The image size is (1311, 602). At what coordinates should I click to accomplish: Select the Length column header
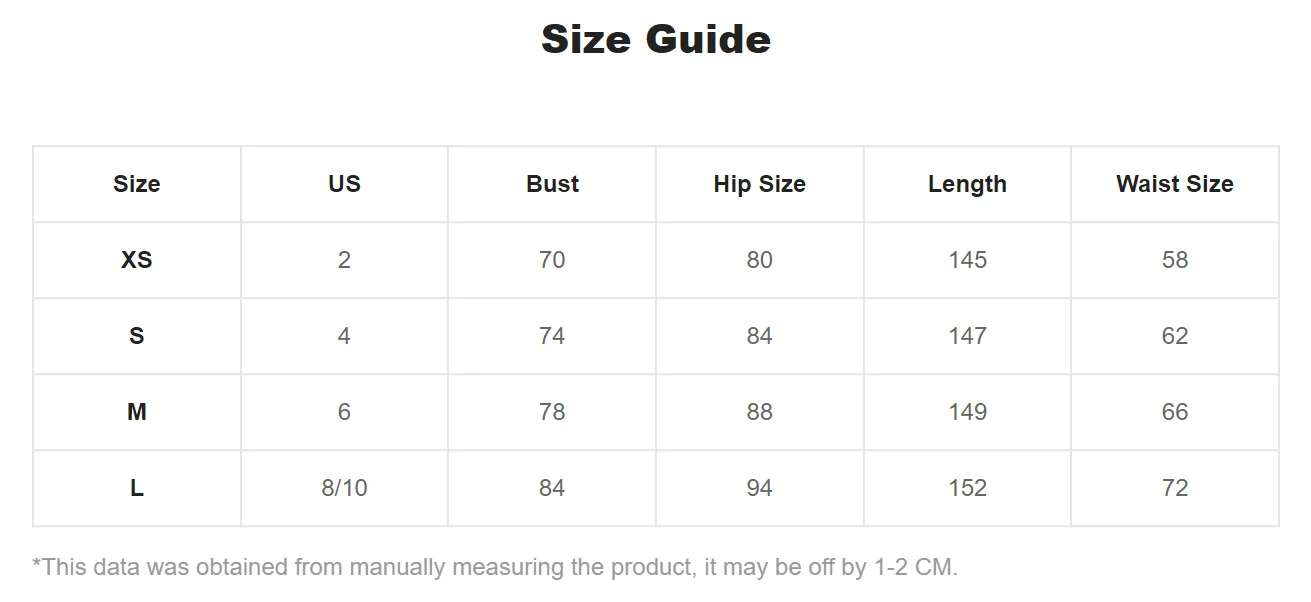point(967,184)
